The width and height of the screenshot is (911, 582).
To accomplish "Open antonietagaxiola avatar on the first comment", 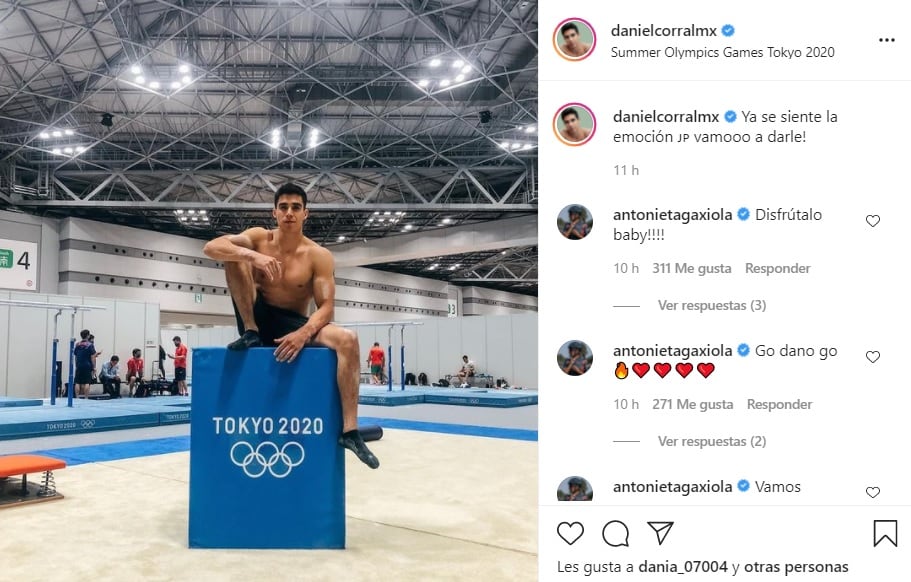I will tap(575, 222).
